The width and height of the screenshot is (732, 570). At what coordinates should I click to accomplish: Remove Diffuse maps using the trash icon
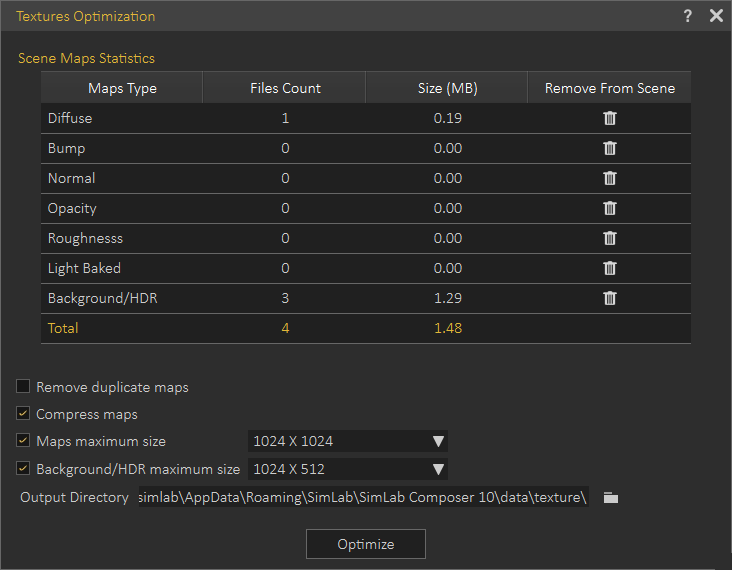point(610,118)
